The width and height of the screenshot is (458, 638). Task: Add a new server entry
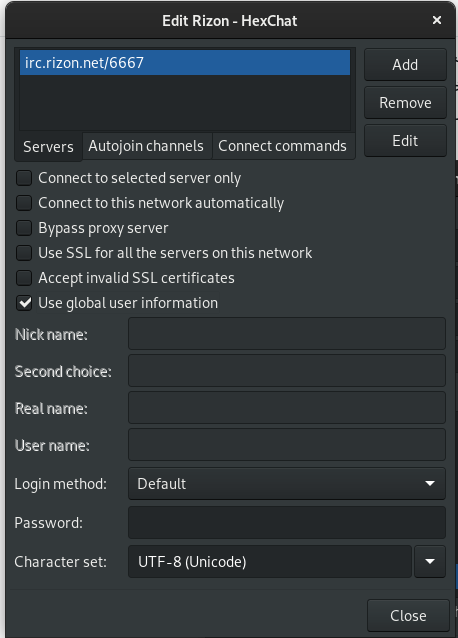pyautogui.click(x=405, y=64)
